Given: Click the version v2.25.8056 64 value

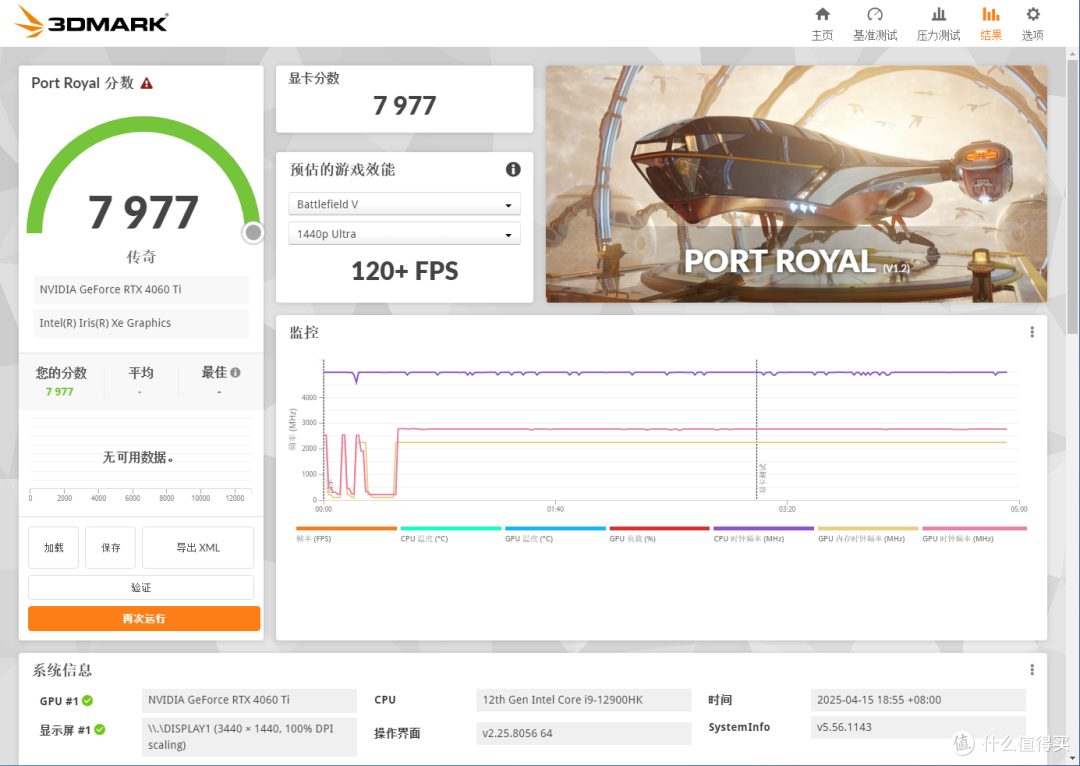Looking at the screenshot, I should tap(583, 733).
